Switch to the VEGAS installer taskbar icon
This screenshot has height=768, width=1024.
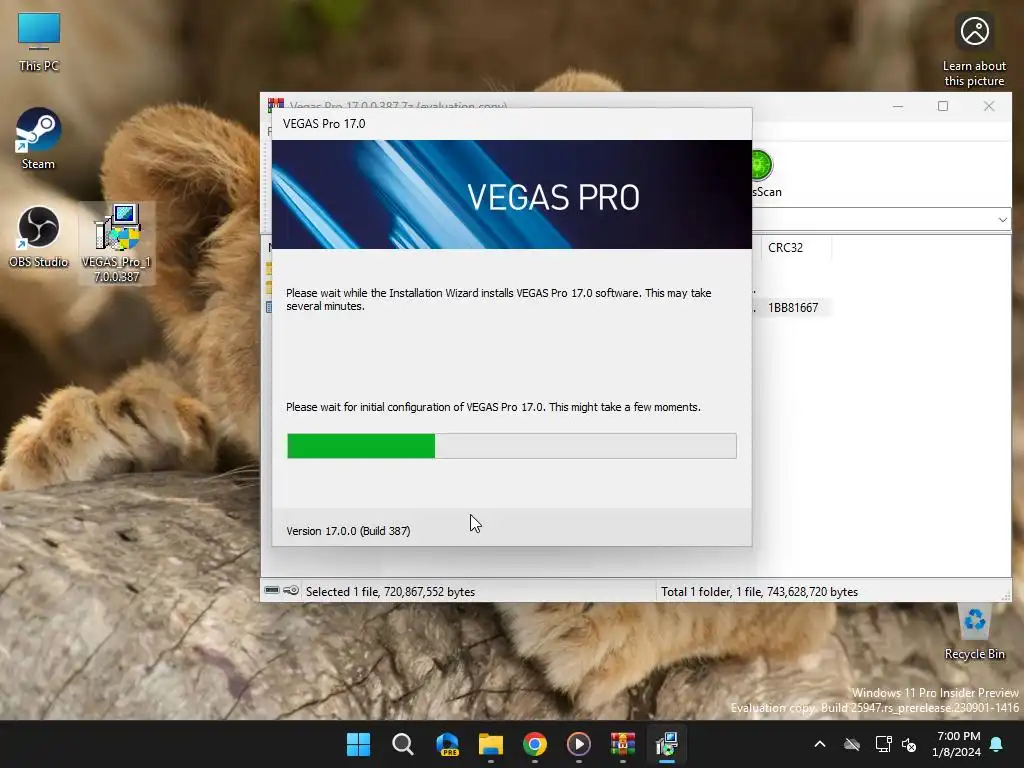coord(667,744)
